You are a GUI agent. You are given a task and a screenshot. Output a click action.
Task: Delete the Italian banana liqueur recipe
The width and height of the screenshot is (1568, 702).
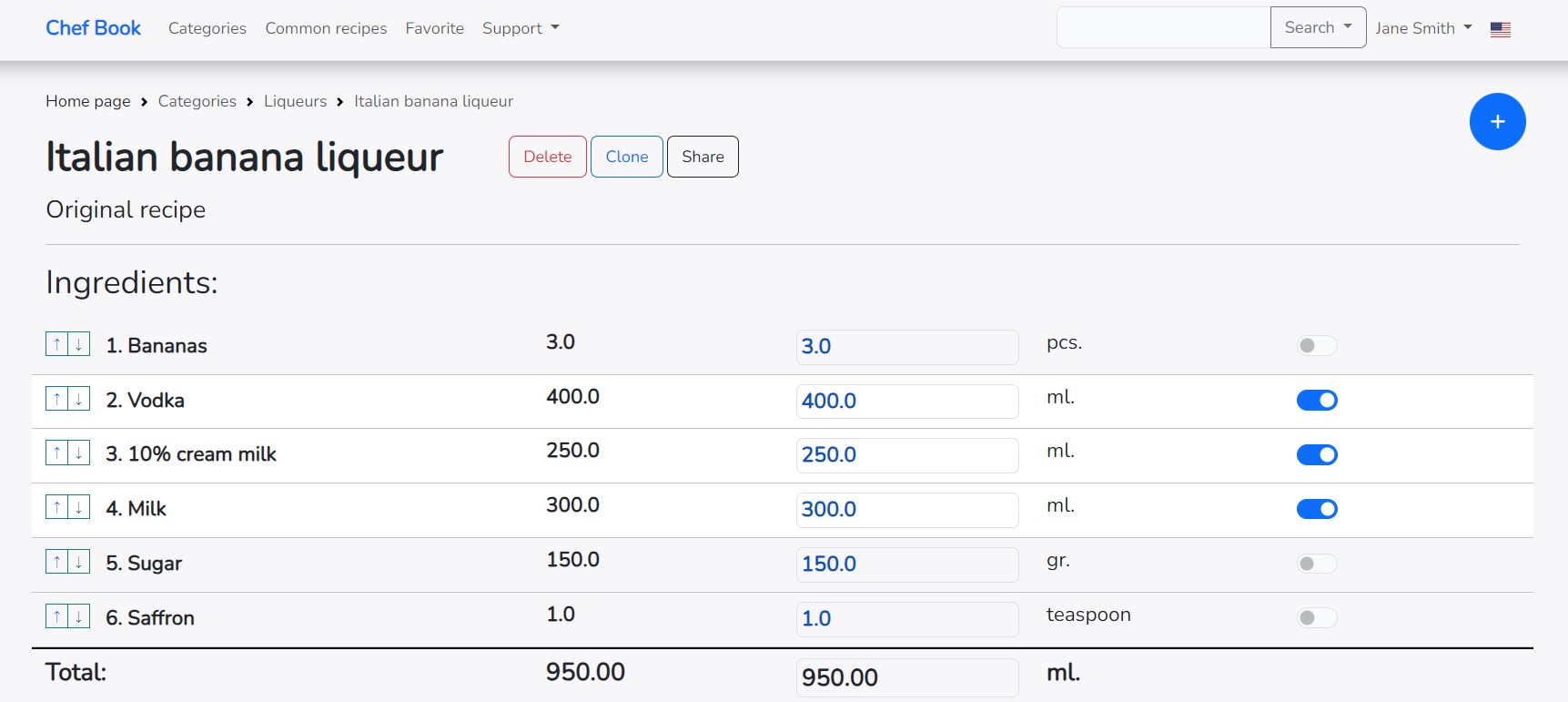(x=547, y=157)
